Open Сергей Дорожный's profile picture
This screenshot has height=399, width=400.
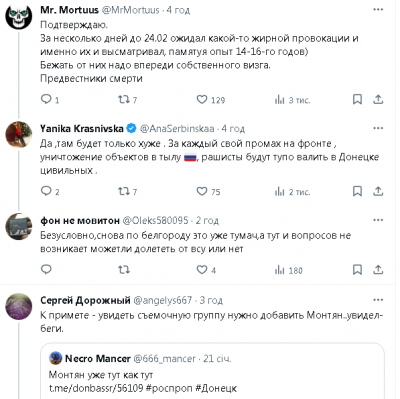coord(19,307)
